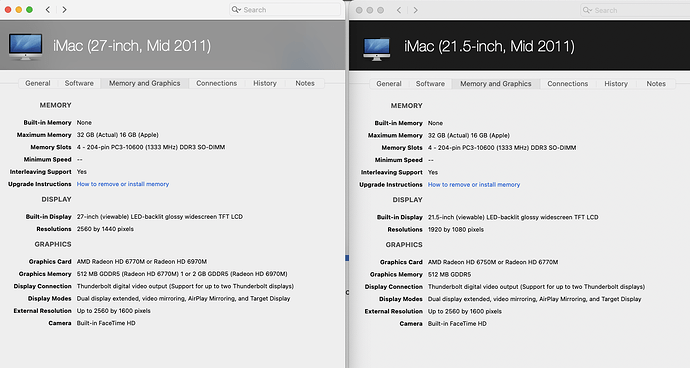Click '21.5-inch (viewable) LED-backlit glossy widescreen TFT LCD'
The width and height of the screenshot is (690, 368).
coord(513,217)
